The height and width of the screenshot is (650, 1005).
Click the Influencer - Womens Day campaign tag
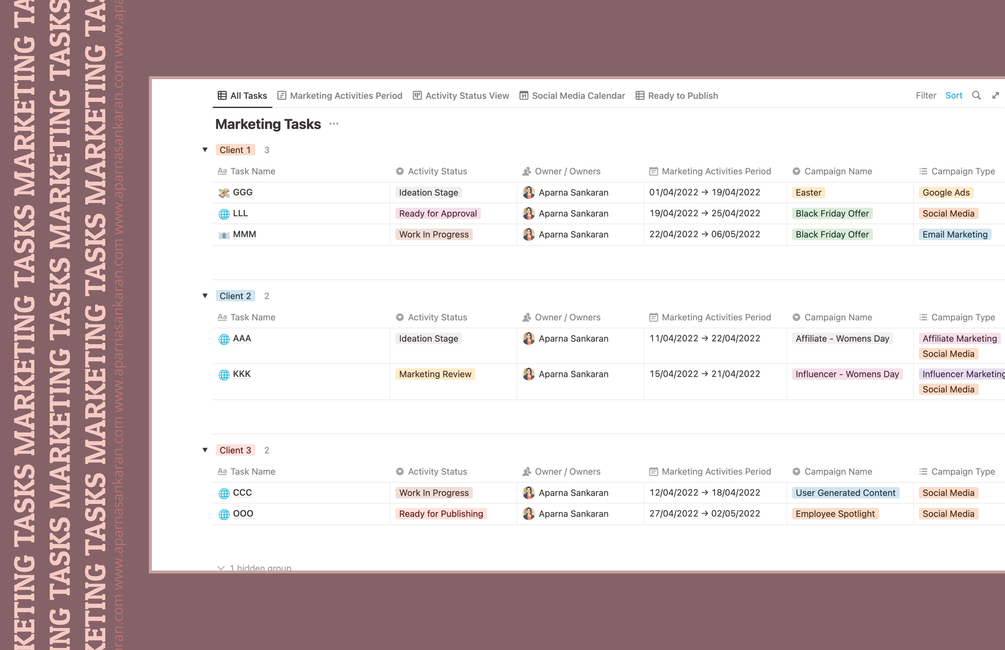click(847, 374)
